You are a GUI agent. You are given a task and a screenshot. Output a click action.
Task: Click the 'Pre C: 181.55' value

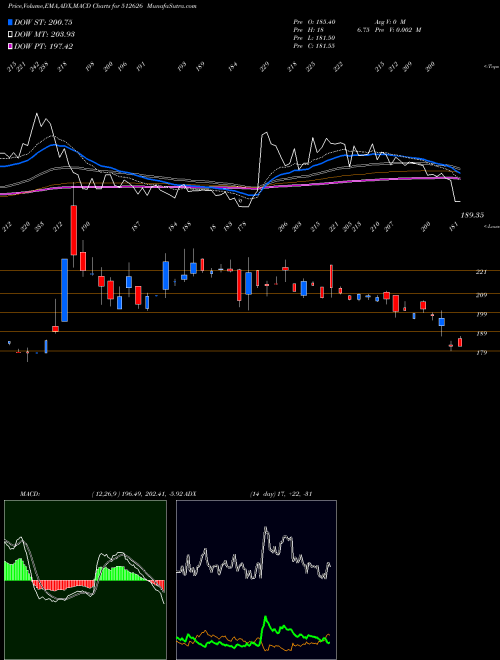tap(314, 46)
